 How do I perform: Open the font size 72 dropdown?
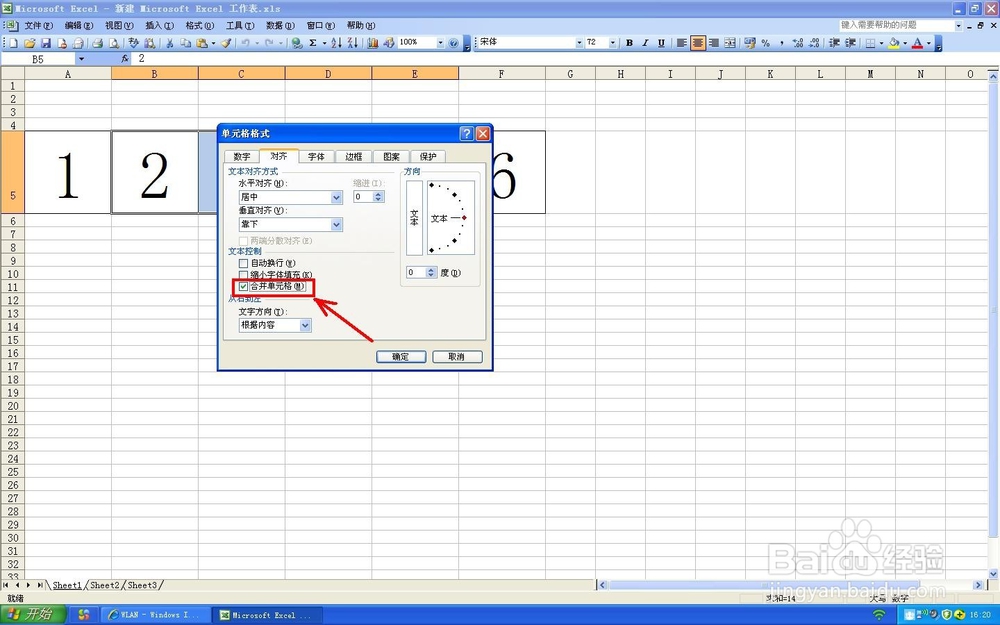613,43
